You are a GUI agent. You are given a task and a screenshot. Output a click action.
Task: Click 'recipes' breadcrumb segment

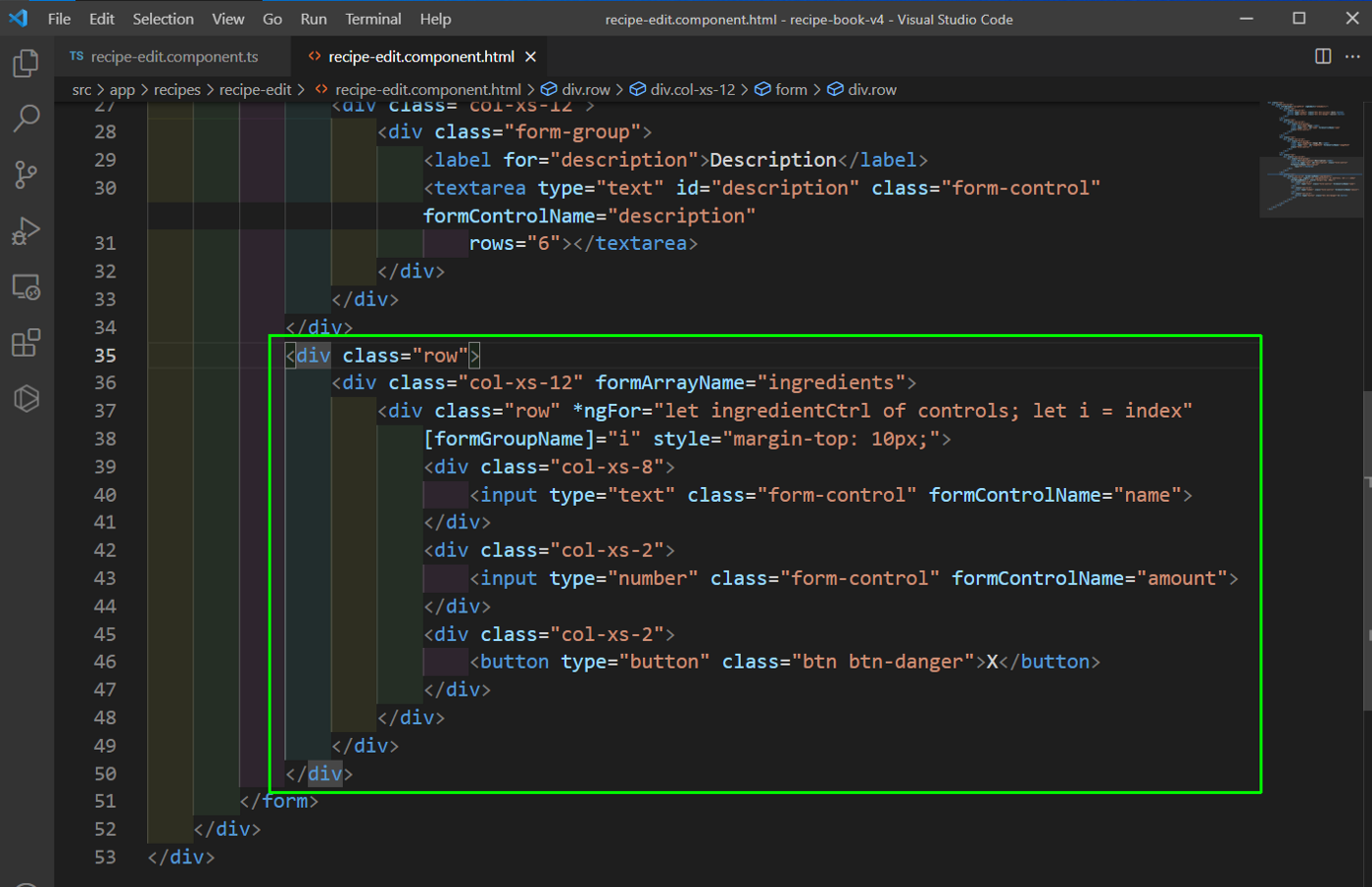tap(177, 89)
